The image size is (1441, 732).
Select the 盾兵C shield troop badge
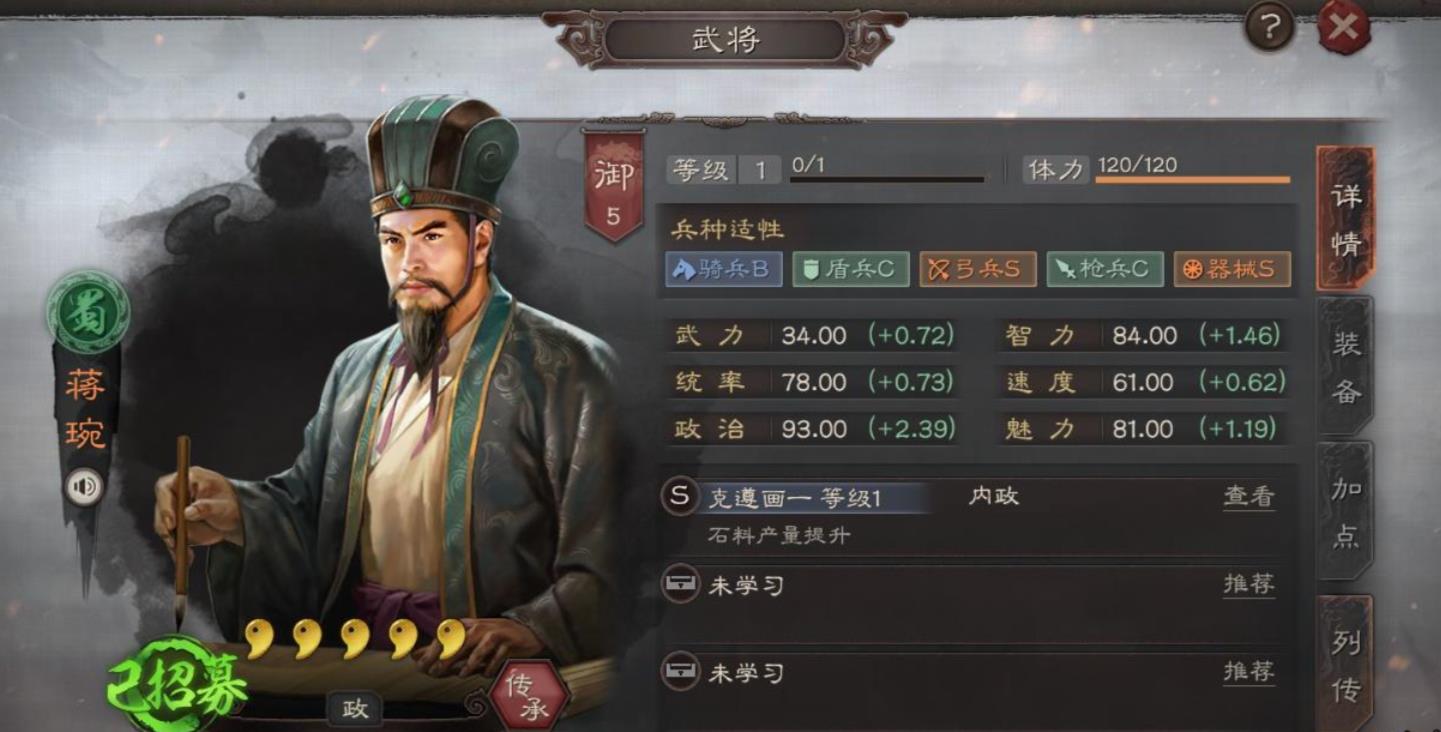click(851, 269)
